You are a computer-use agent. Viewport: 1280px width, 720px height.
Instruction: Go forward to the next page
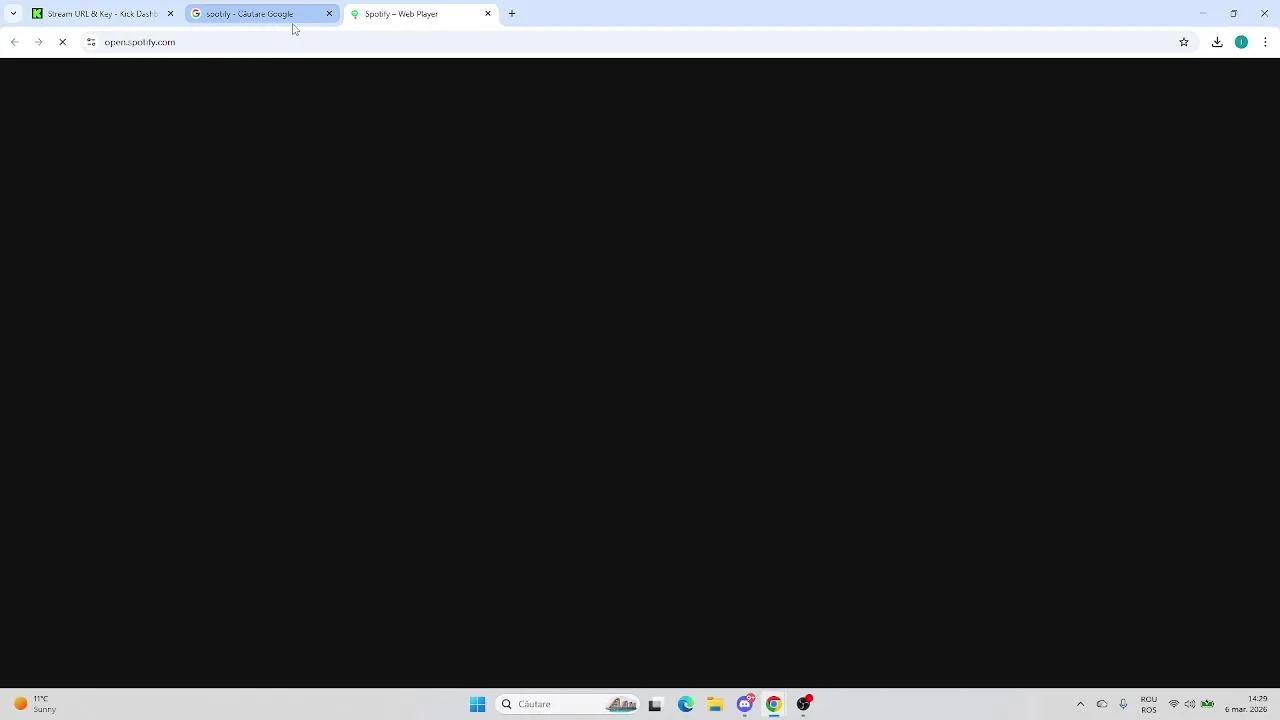click(x=38, y=42)
